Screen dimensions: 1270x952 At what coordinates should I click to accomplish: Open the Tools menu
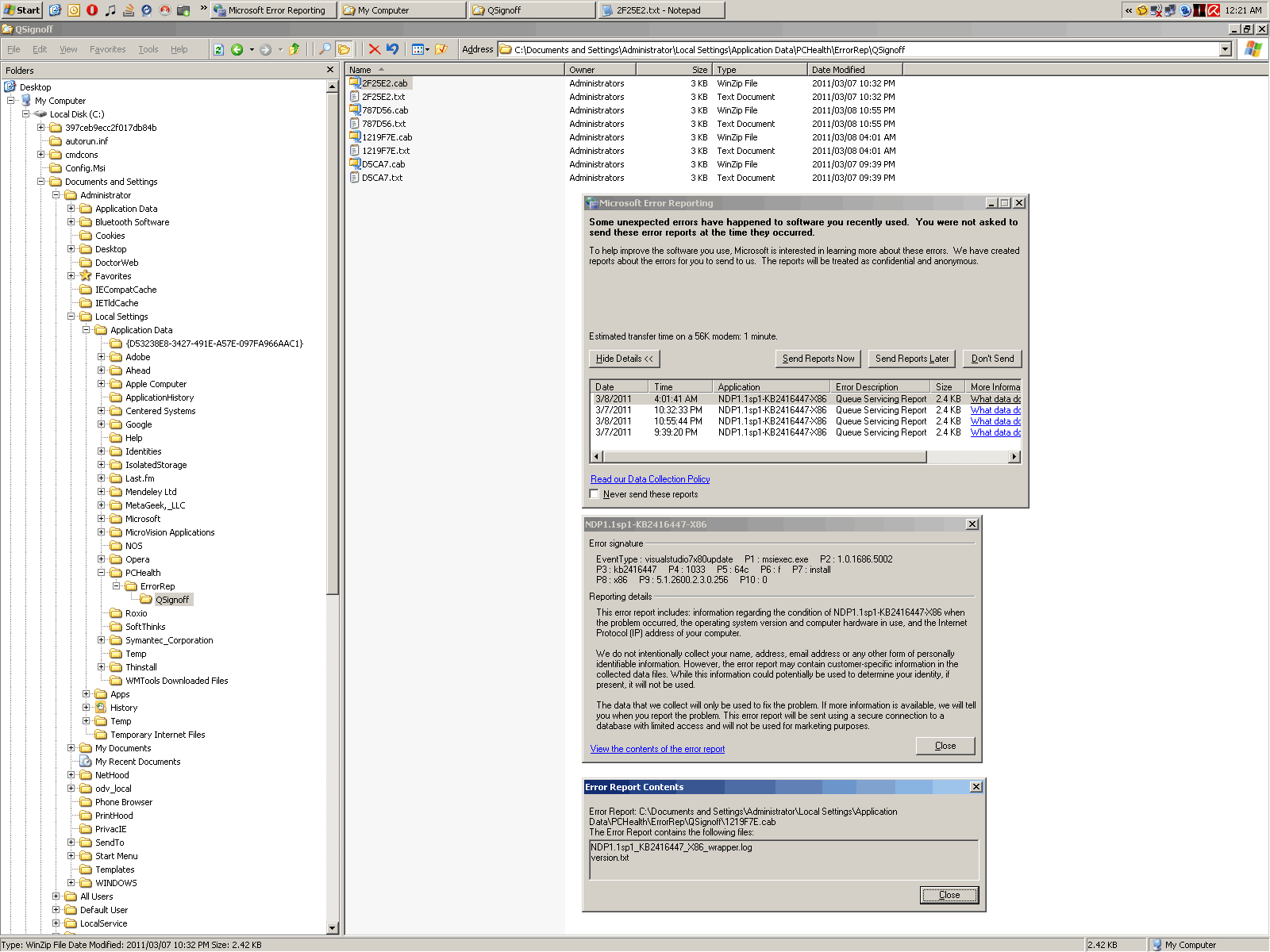coord(148,49)
